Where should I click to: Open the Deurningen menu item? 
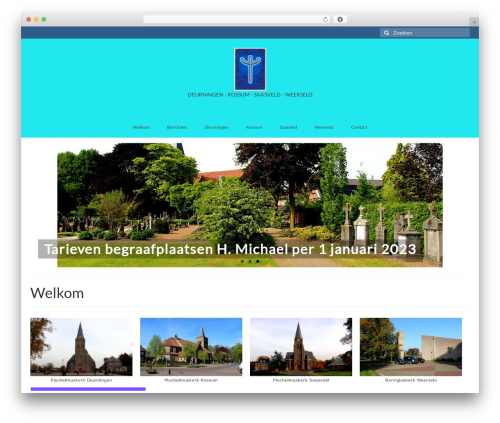click(x=217, y=127)
